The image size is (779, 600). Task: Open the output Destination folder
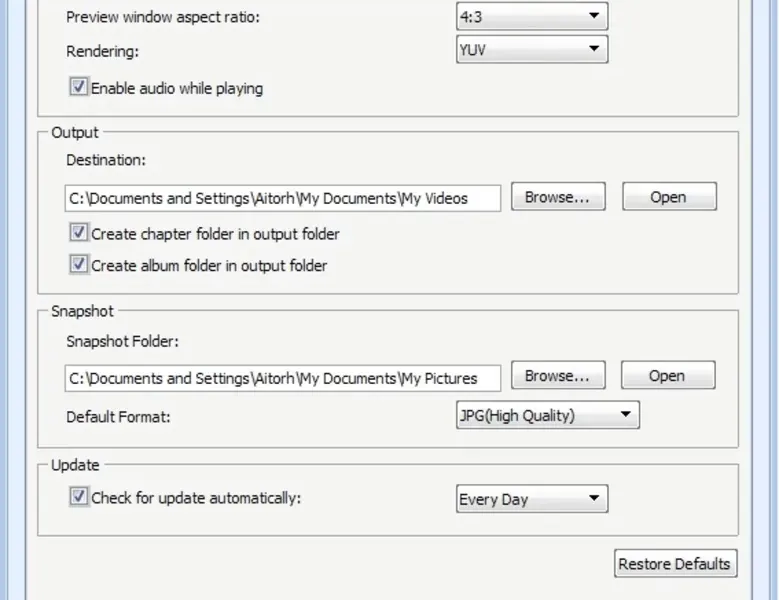point(668,197)
